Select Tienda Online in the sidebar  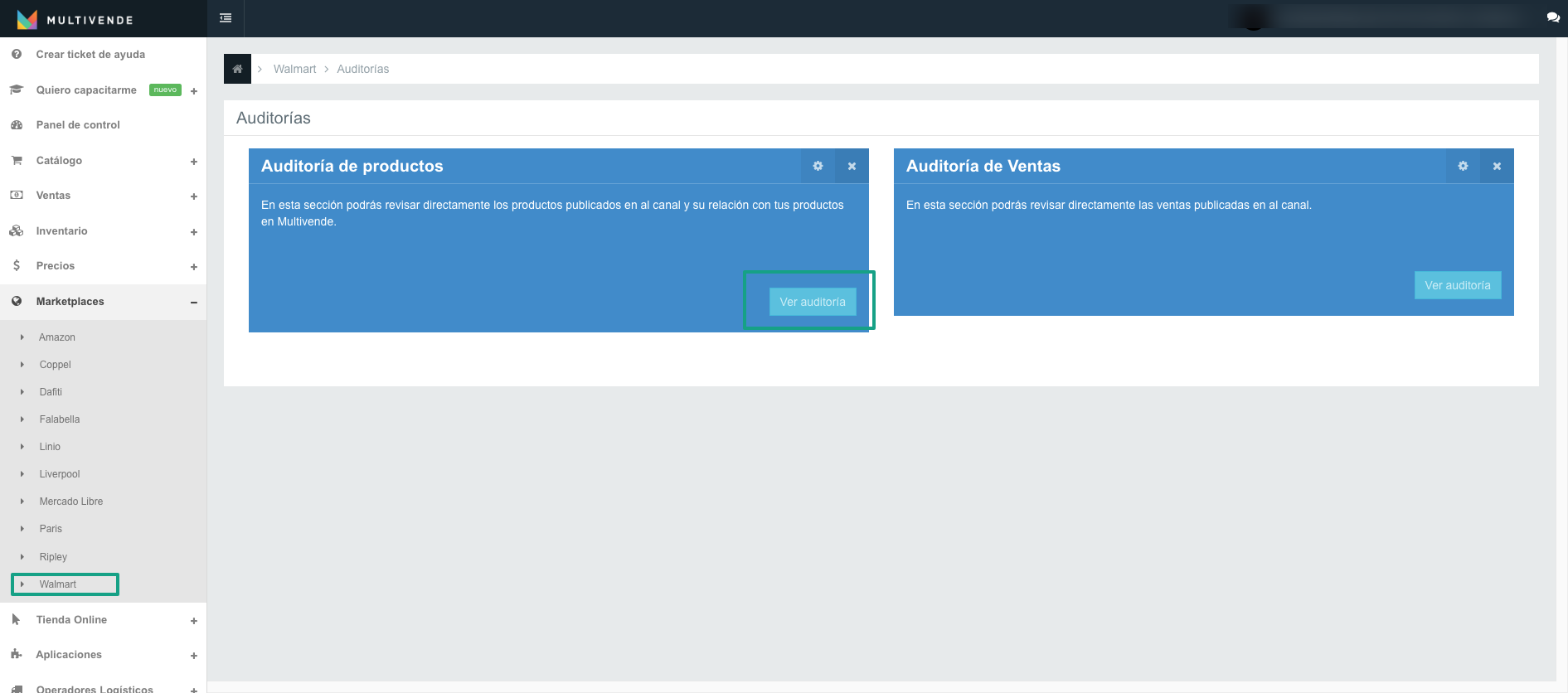click(71, 619)
